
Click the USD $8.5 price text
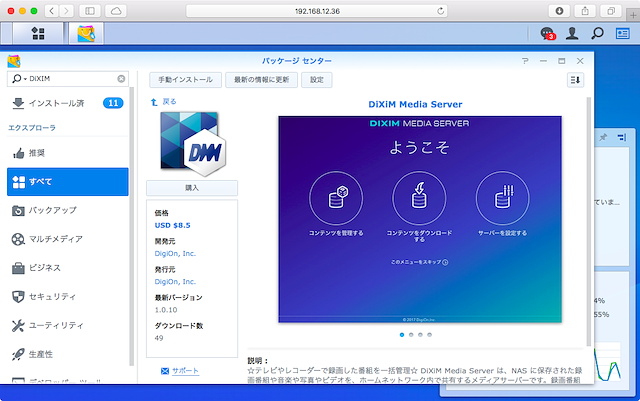(172, 225)
